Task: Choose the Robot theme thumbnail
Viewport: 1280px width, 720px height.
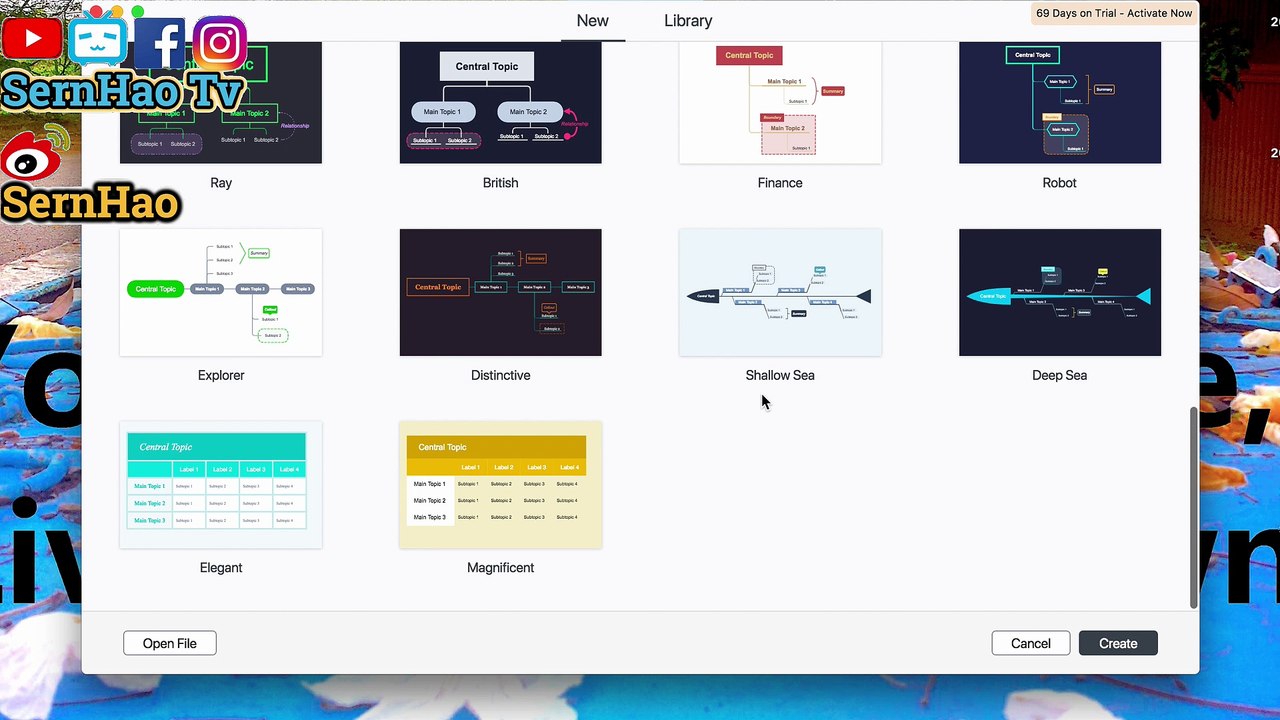Action: pos(1060,102)
